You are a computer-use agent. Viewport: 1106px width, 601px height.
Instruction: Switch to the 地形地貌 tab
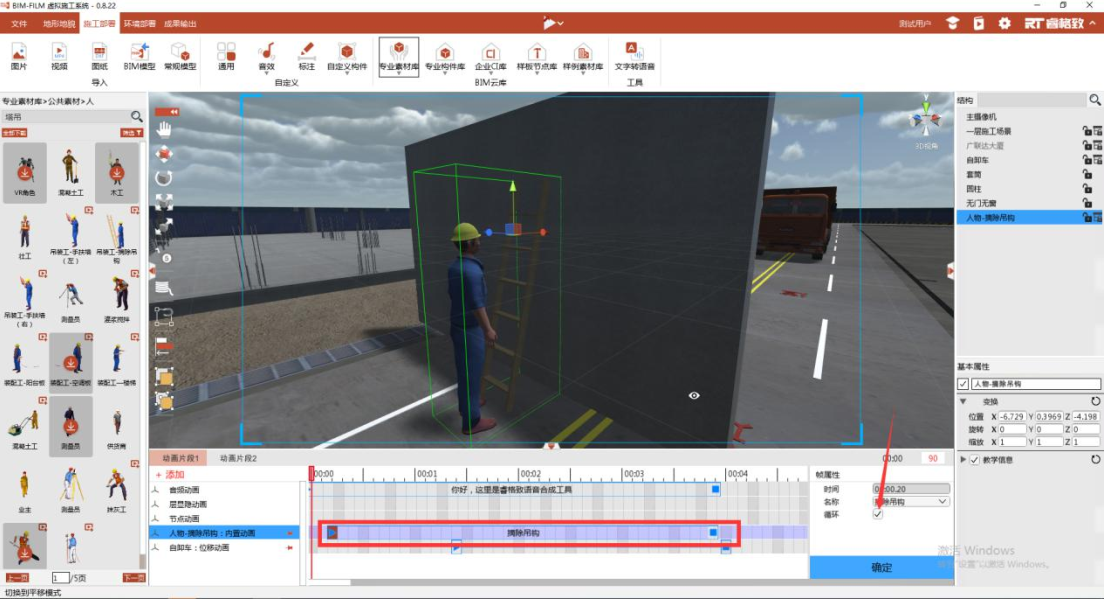[x=59, y=24]
